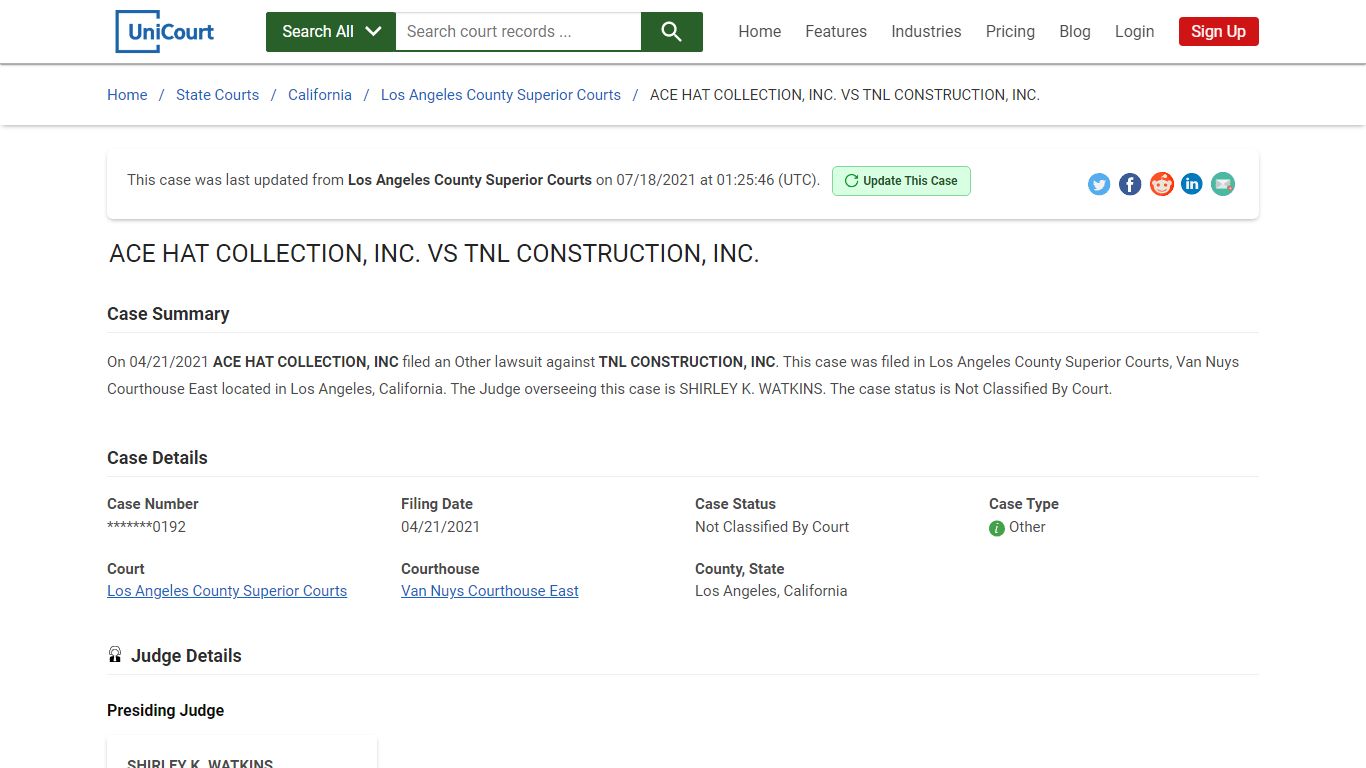Click the Presiding Judge label
This screenshot has height=768, width=1366.
tap(165, 711)
